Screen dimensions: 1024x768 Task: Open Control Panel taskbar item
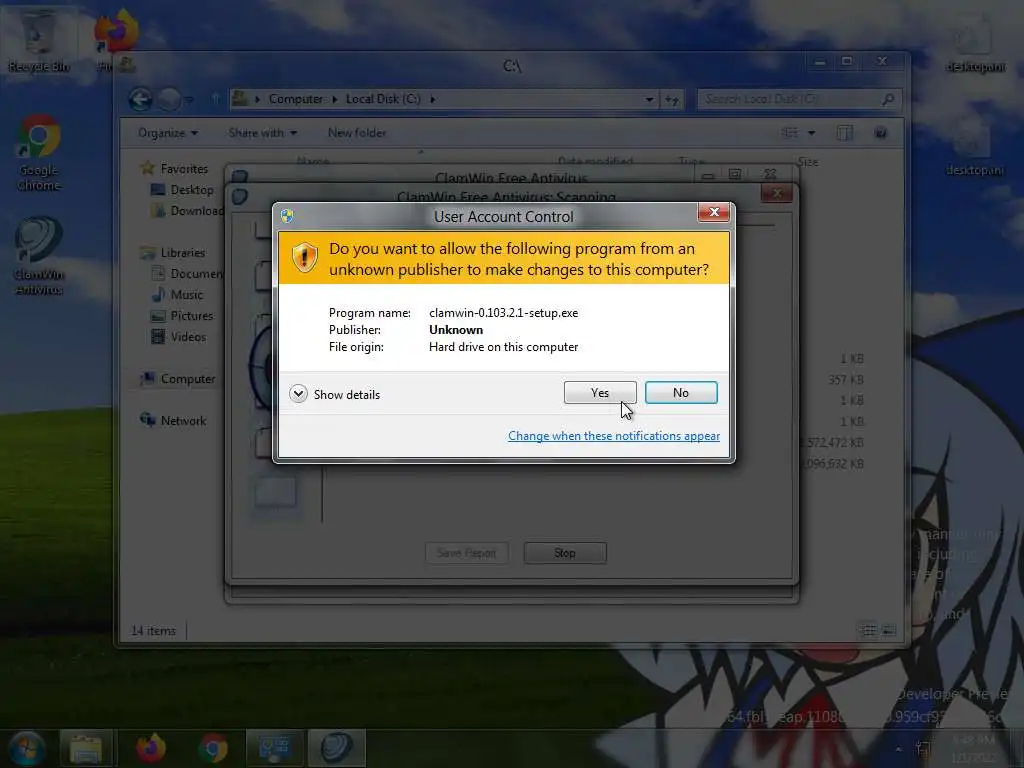pyautogui.click(x=274, y=748)
